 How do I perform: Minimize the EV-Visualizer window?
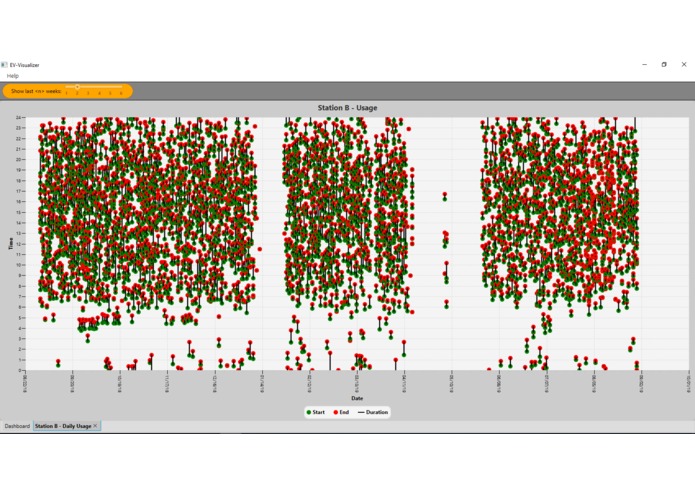(x=644, y=65)
